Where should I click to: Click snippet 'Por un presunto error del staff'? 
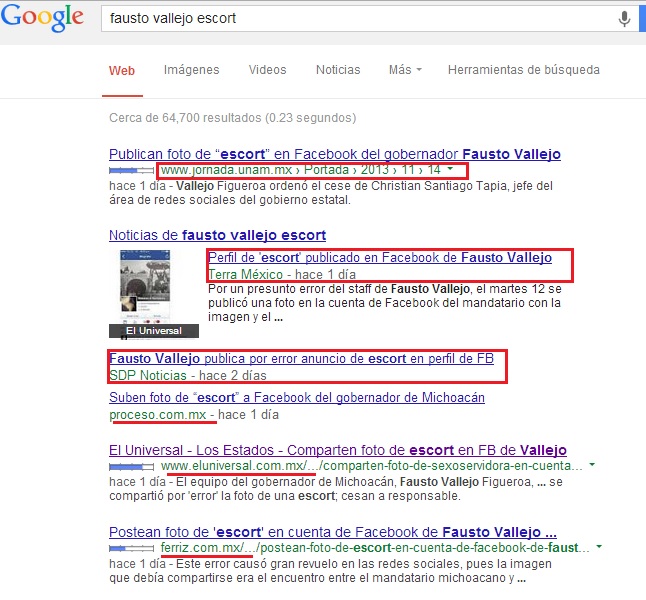[385, 303]
